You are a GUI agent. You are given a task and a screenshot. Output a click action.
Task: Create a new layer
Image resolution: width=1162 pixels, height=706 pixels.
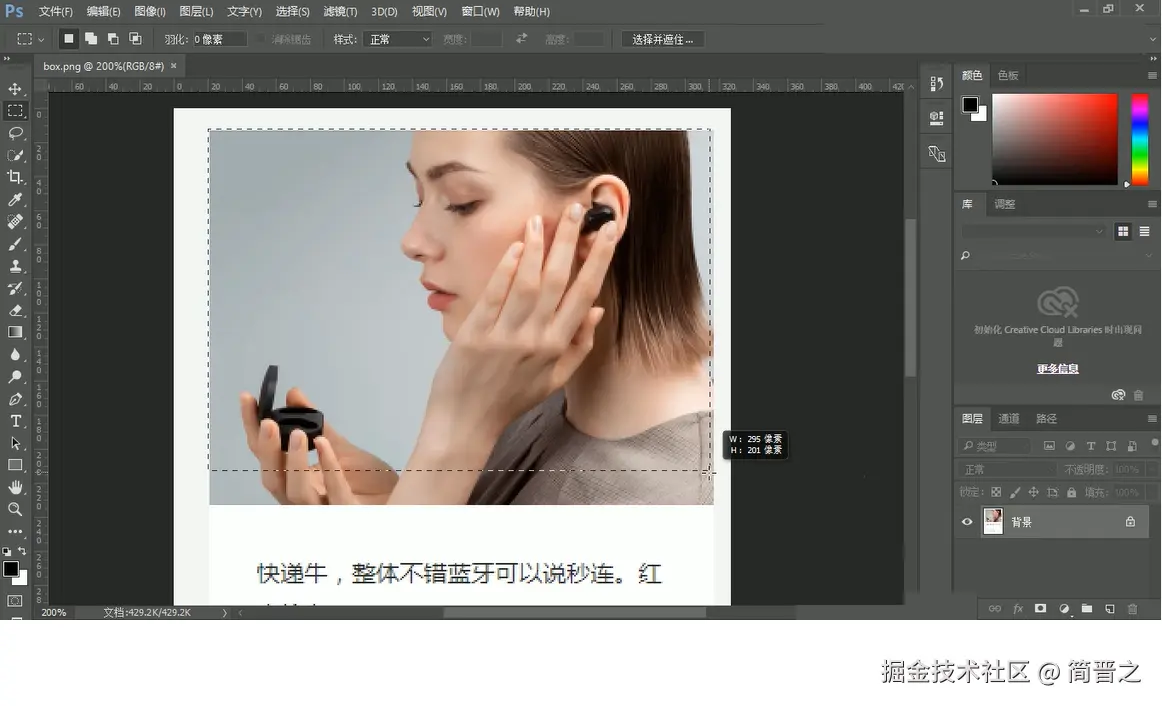pyautogui.click(x=1108, y=608)
